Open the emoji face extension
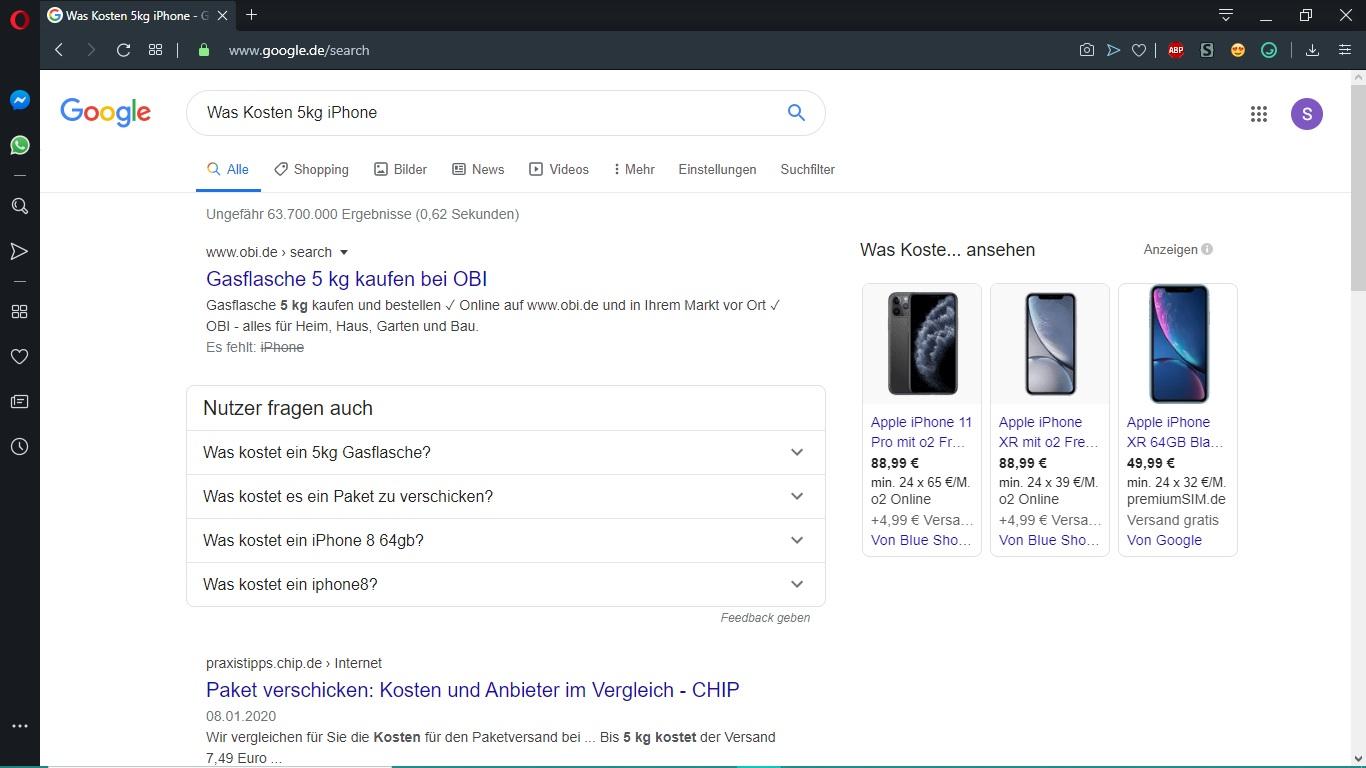Viewport: 1366px width, 768px height. pos(1238,50)
